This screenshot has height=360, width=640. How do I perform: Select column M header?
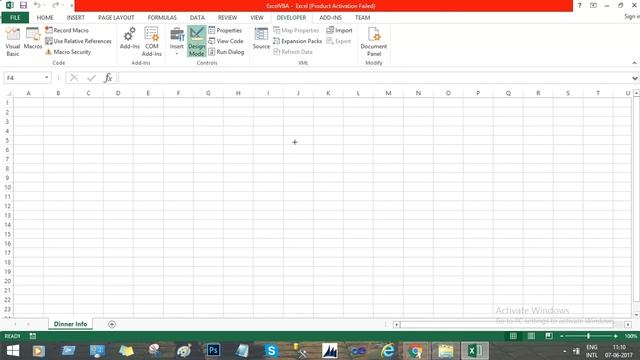(x=388, y=93)
